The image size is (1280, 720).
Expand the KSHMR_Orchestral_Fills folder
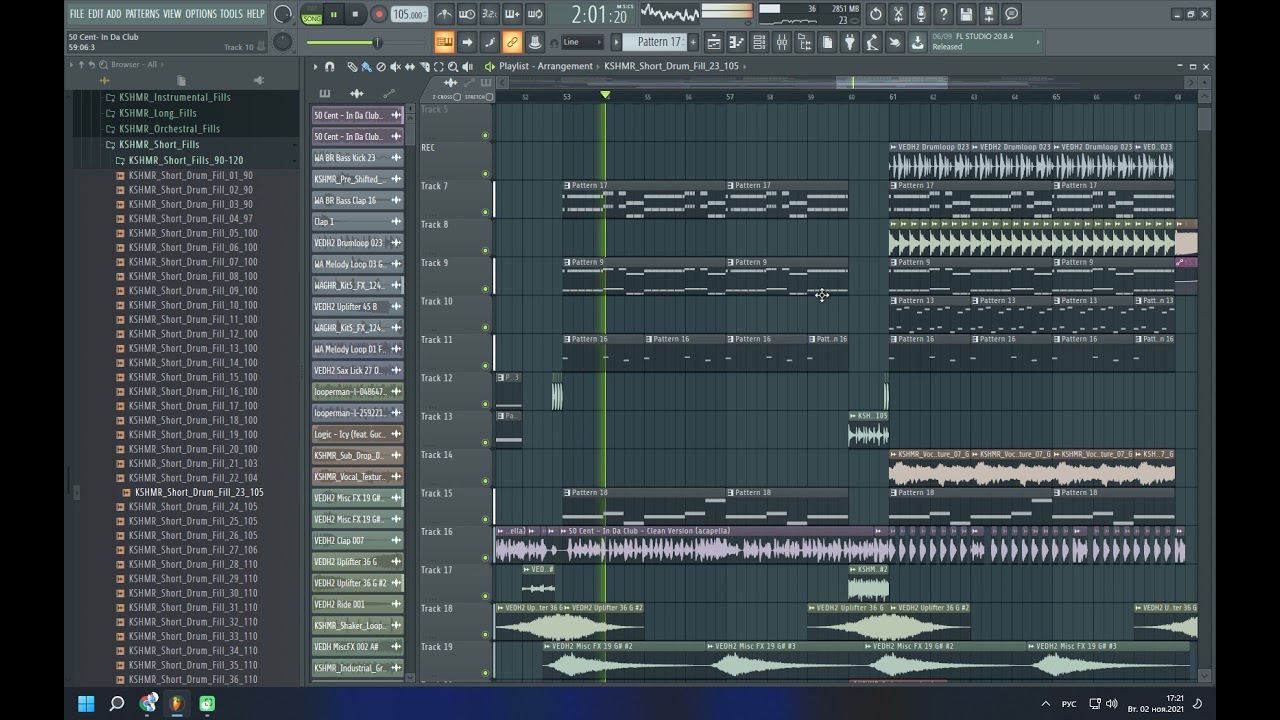tap(168, 129)
